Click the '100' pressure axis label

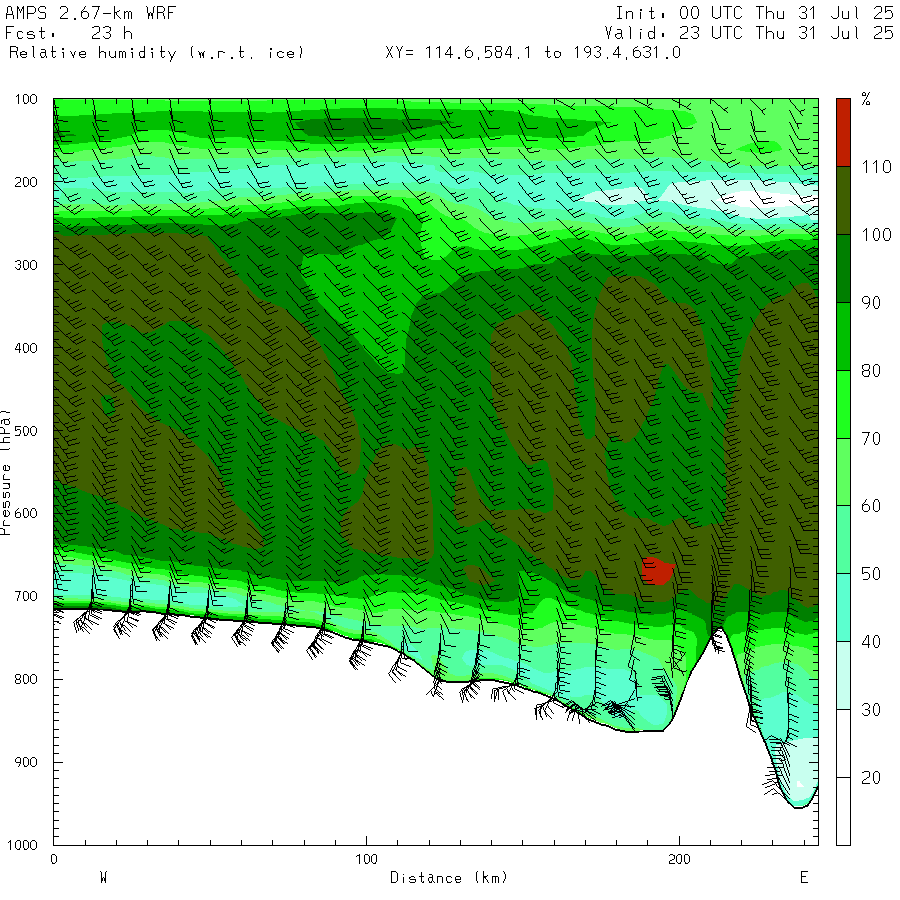point(26,99)
